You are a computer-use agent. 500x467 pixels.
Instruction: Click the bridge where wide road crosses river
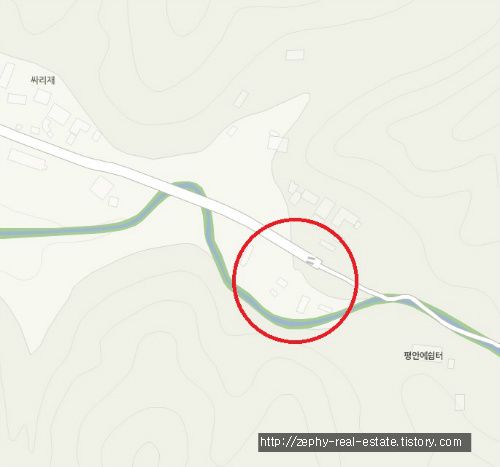click(x=182, y=191)
